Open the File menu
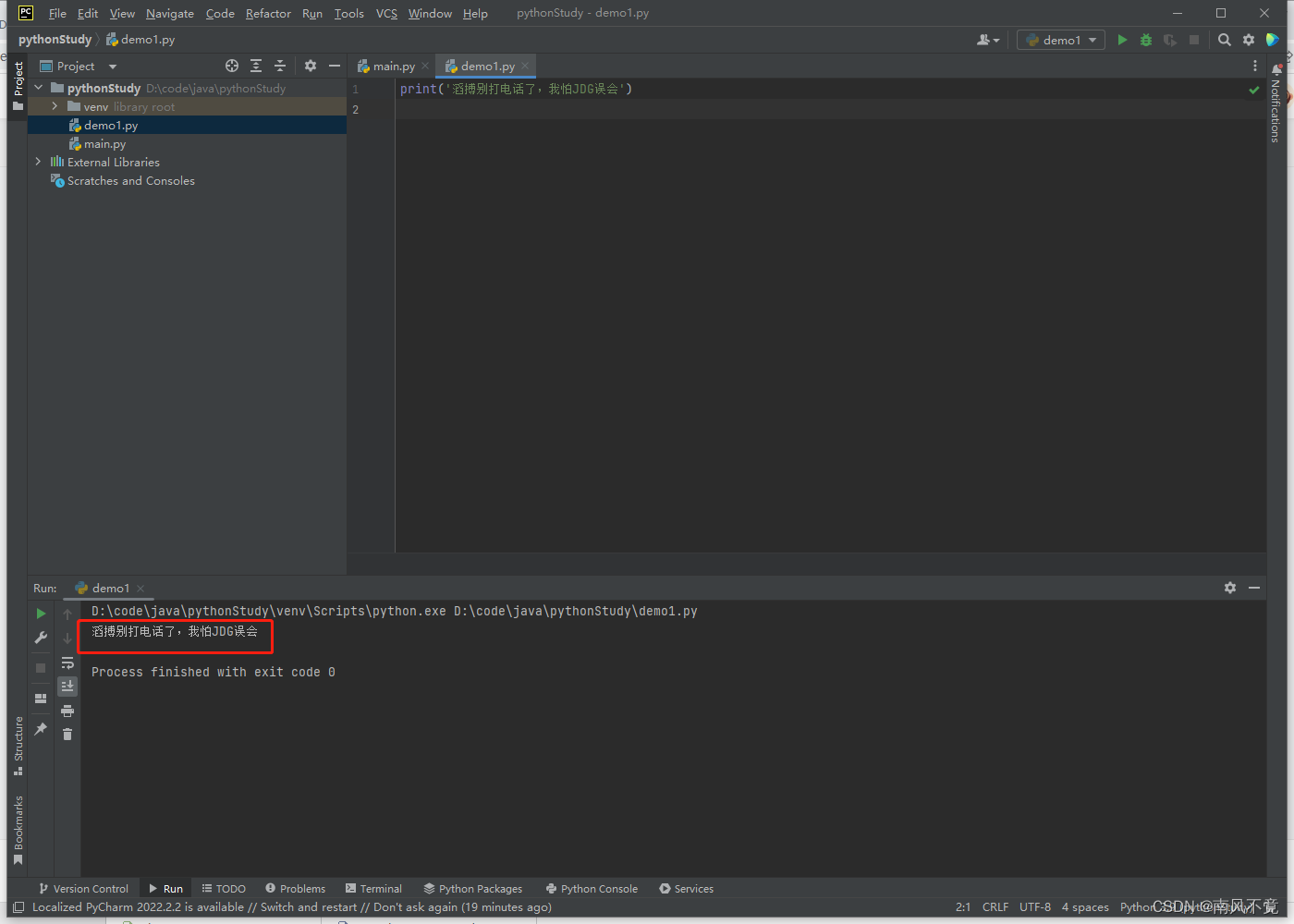The width and height of the screenshot is (1294, 924). click(57, 13)
